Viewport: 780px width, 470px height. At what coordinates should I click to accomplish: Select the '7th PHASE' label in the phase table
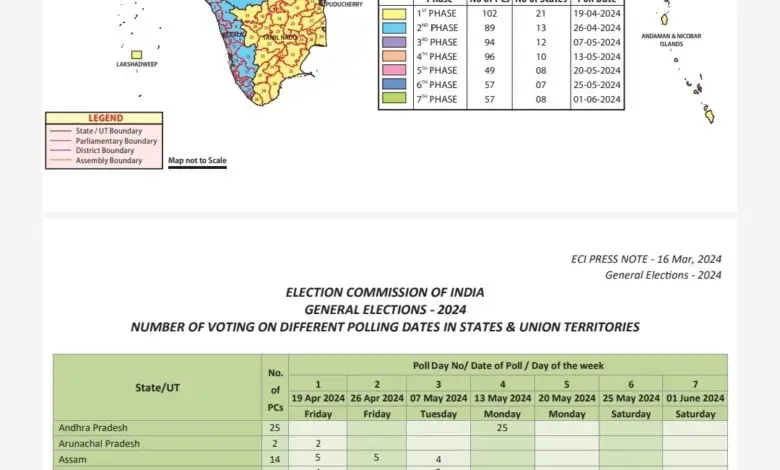coord(437,99)
